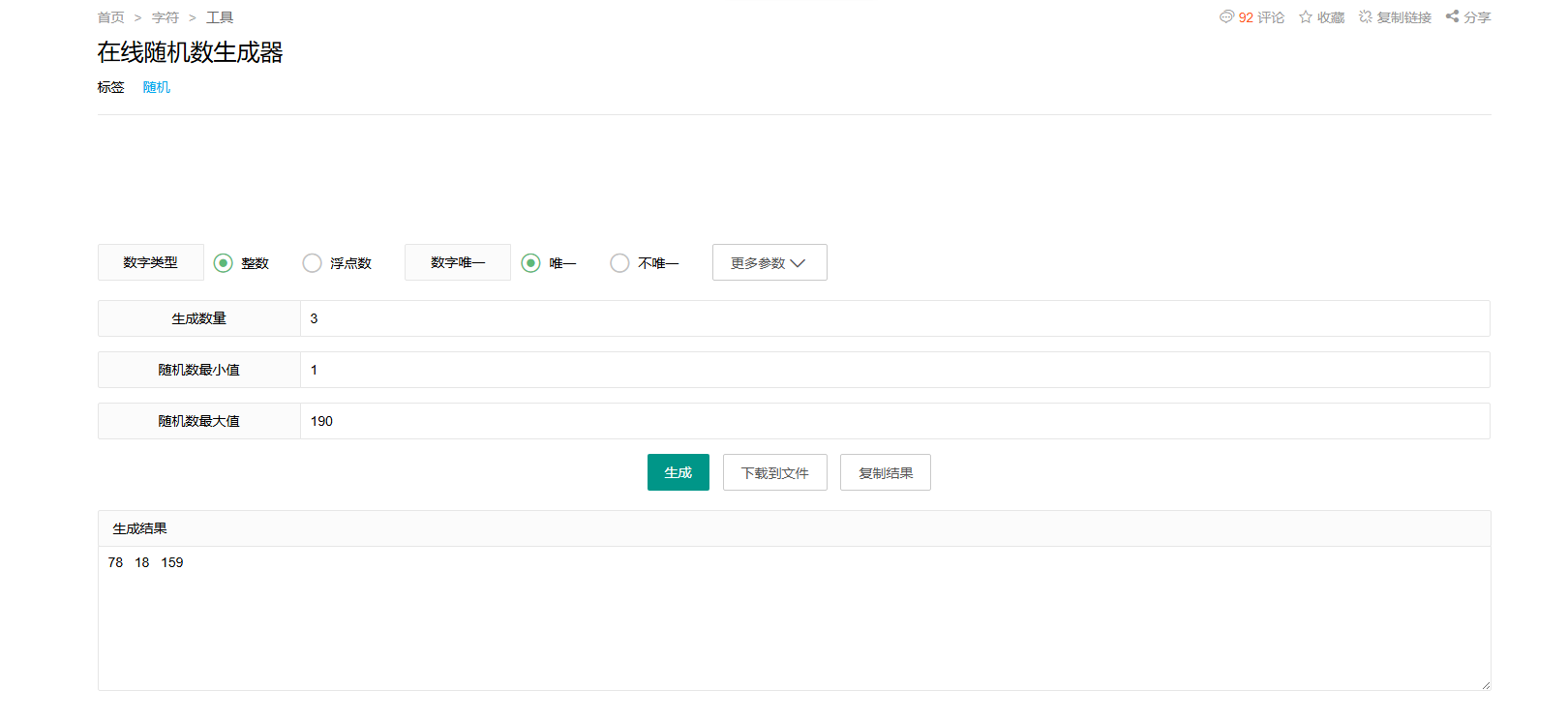Image resolution: width=1568 pixels, height=721 pixels.
Task: Click the copy link chain icon
Action: [x=1365, y=16]
